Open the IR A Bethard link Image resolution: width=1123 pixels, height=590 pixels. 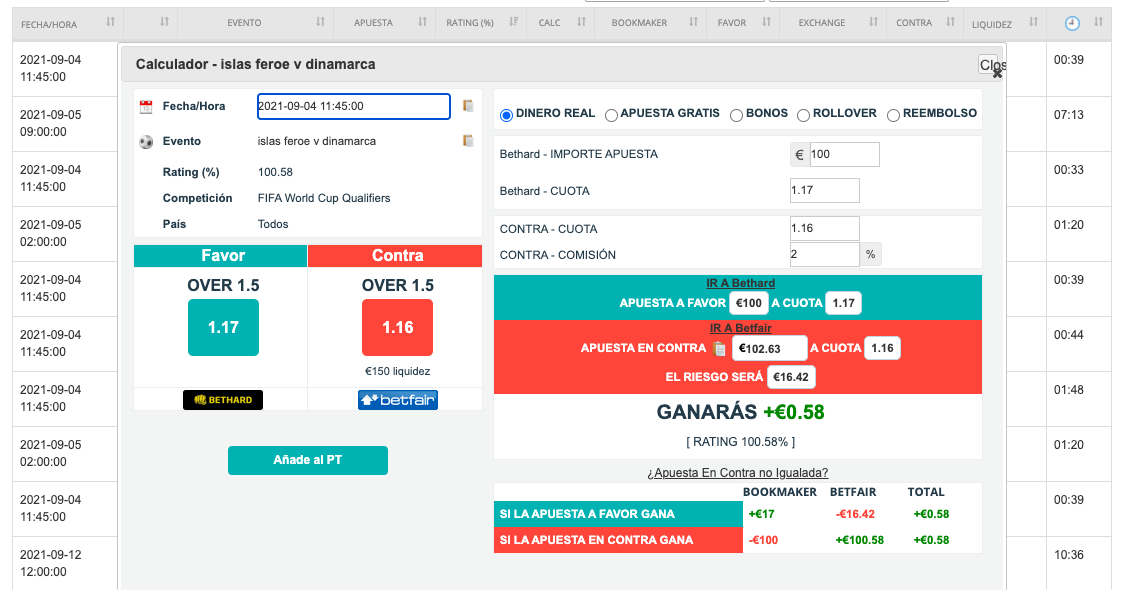point(742,283)
